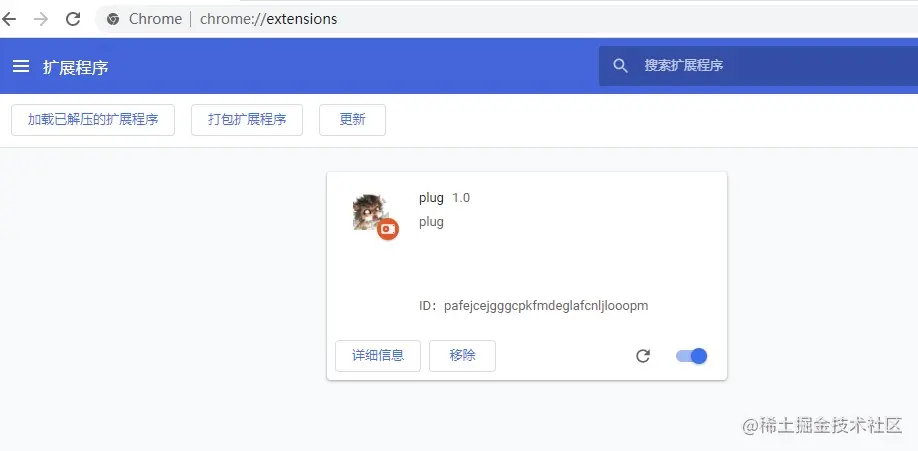The image size is (918, 451).
Task: Click the browser back arrow
Action: (9, 19)
